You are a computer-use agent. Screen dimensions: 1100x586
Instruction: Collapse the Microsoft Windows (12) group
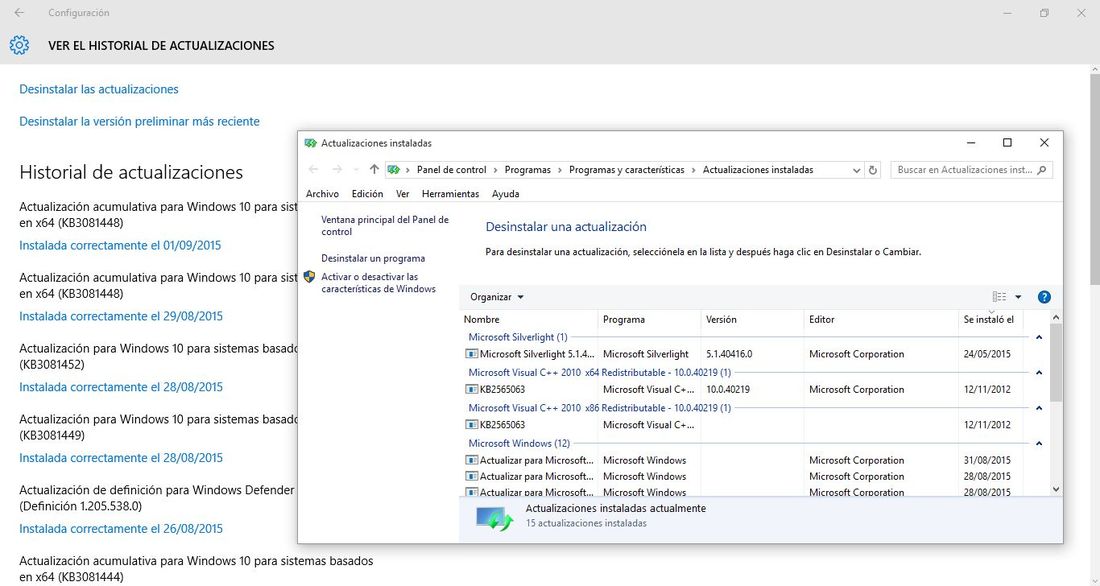[x=1039, y=444]
